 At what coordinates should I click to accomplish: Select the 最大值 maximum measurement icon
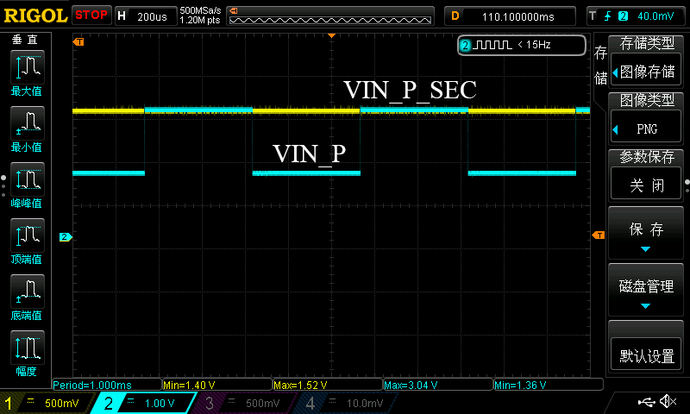point(27,73)
